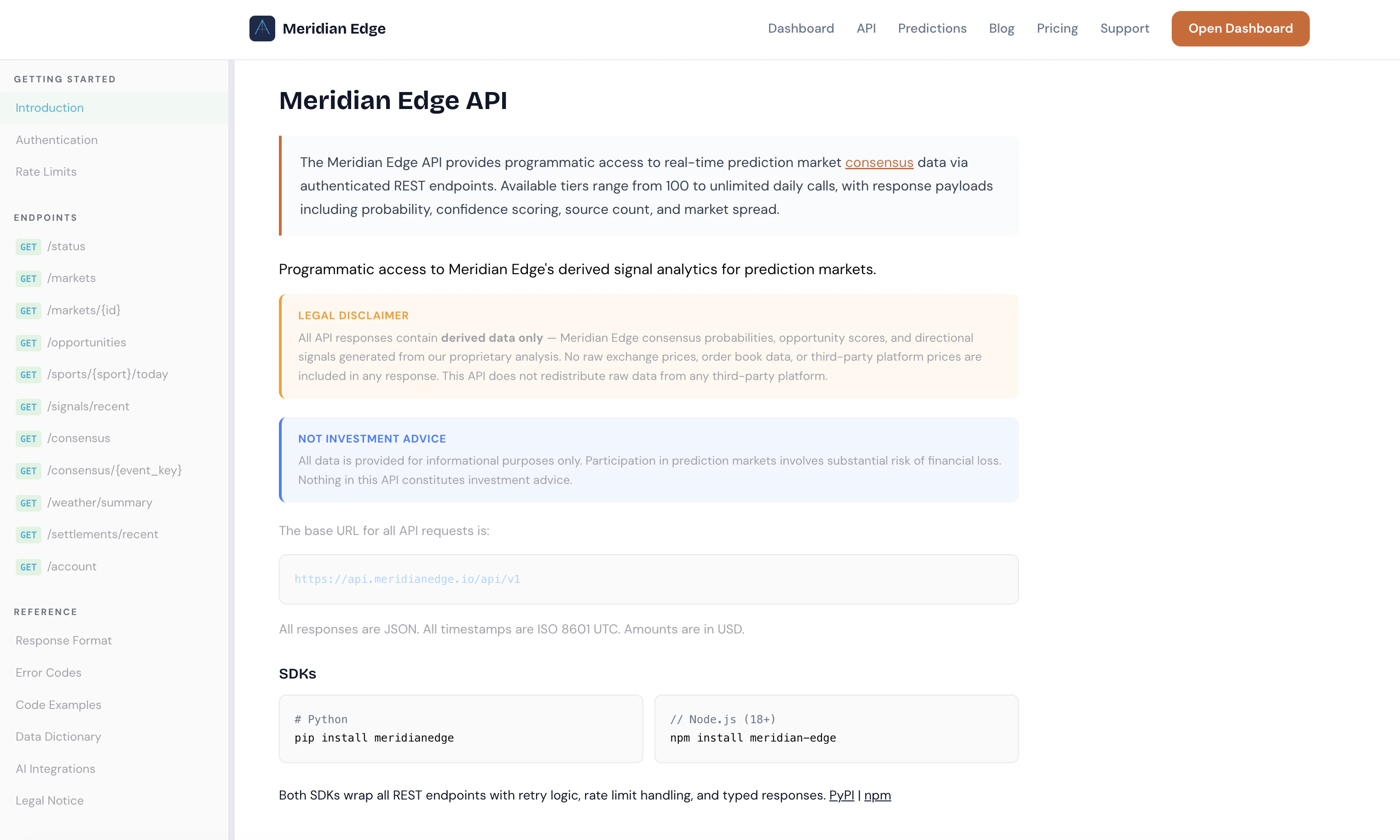This screenshot has width=1400, height=840.
Task: Click the GET badge beside /settlements/recent
Action: tap(29, 535)
